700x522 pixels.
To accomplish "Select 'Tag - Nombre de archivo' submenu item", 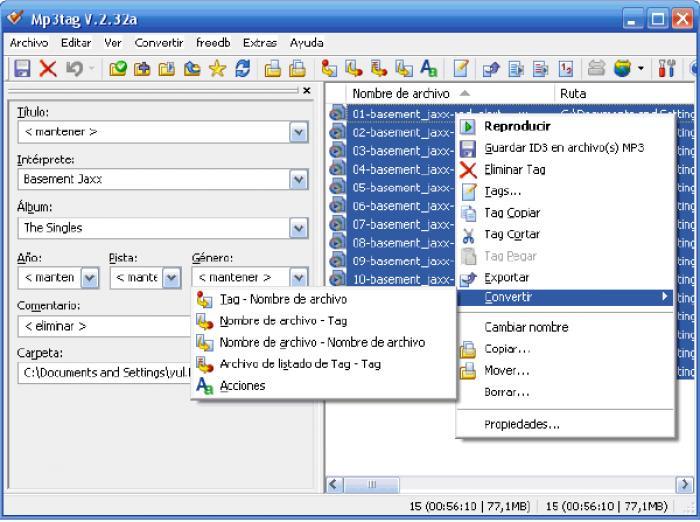I will pos(283,299).
